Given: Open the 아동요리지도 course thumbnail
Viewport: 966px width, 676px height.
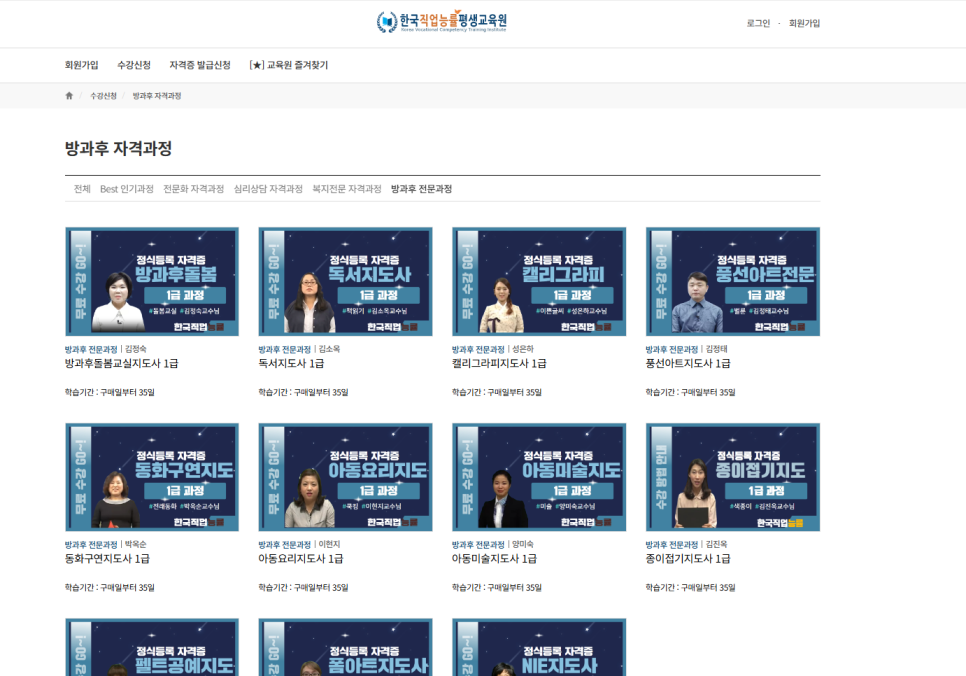Looking at the screenshot, I should point(346,477).
